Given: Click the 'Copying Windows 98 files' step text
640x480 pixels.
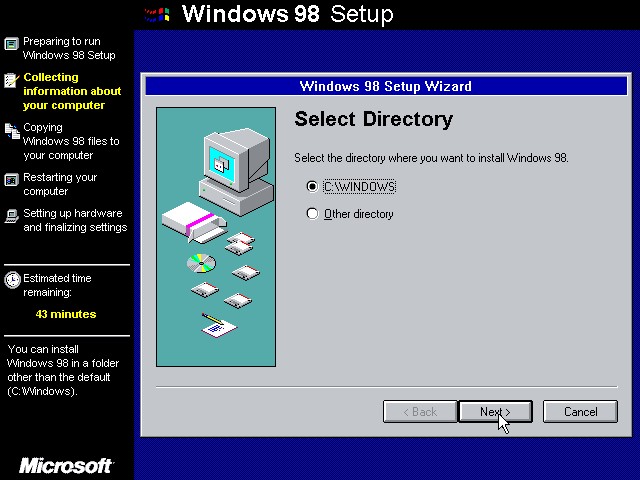Looking at the screenshot, I should click(x=71, y=141).
